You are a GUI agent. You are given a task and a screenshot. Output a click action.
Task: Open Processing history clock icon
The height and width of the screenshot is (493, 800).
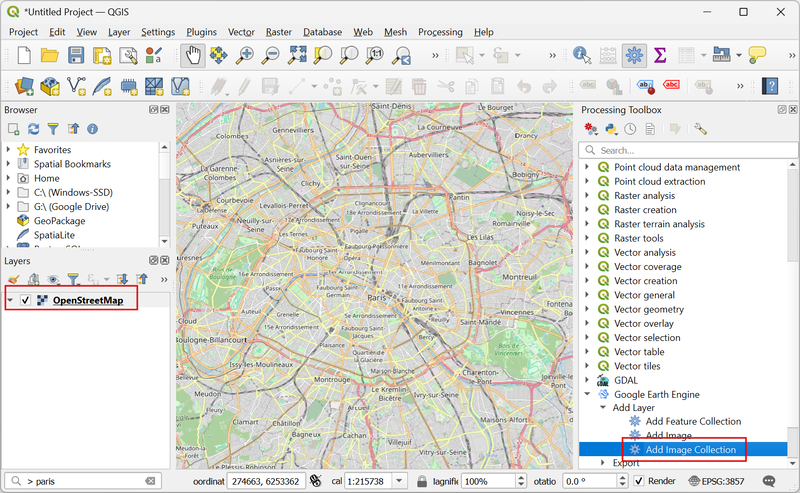(x=630, y=129)
